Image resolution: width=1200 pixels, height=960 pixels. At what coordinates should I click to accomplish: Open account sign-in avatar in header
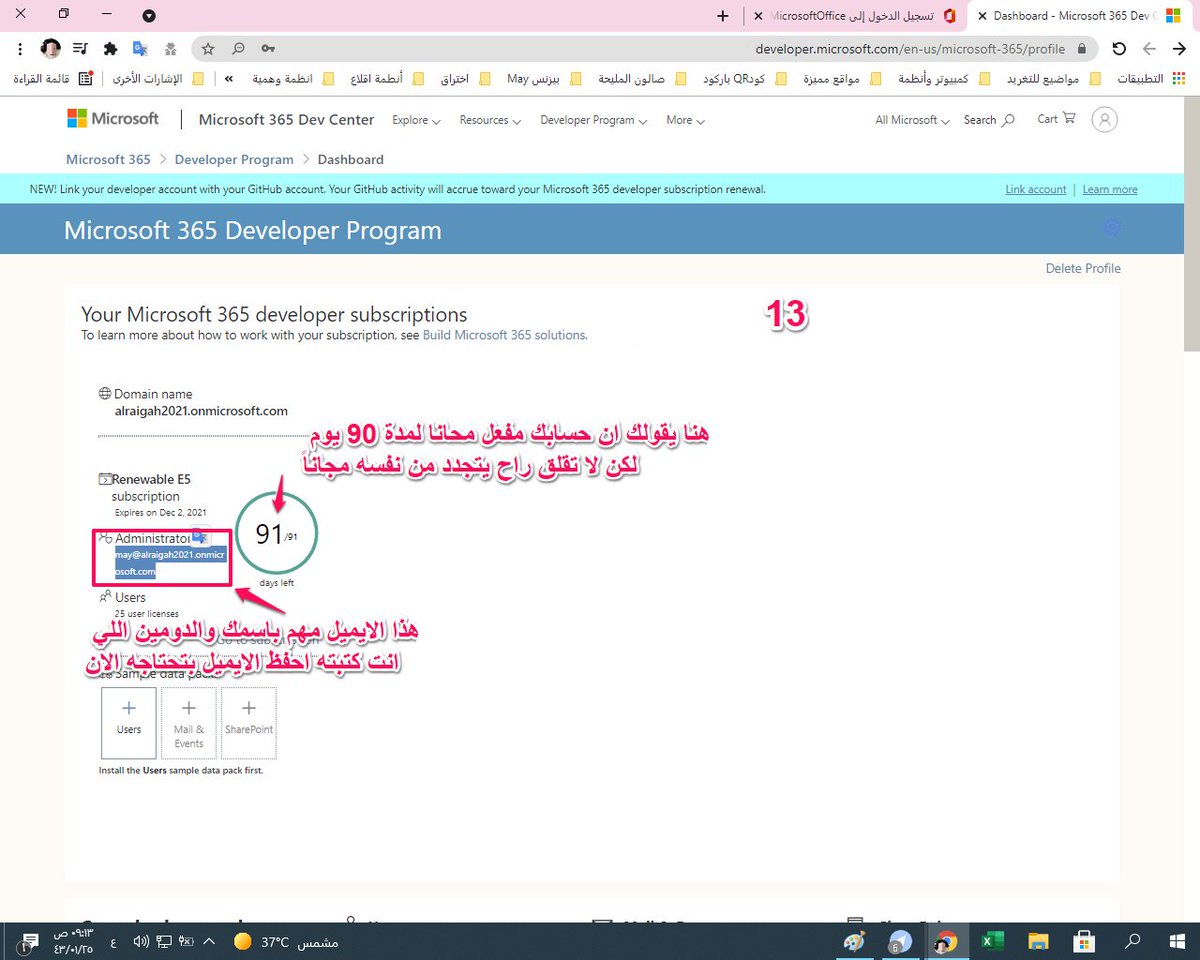click(x=1105, y=119)
